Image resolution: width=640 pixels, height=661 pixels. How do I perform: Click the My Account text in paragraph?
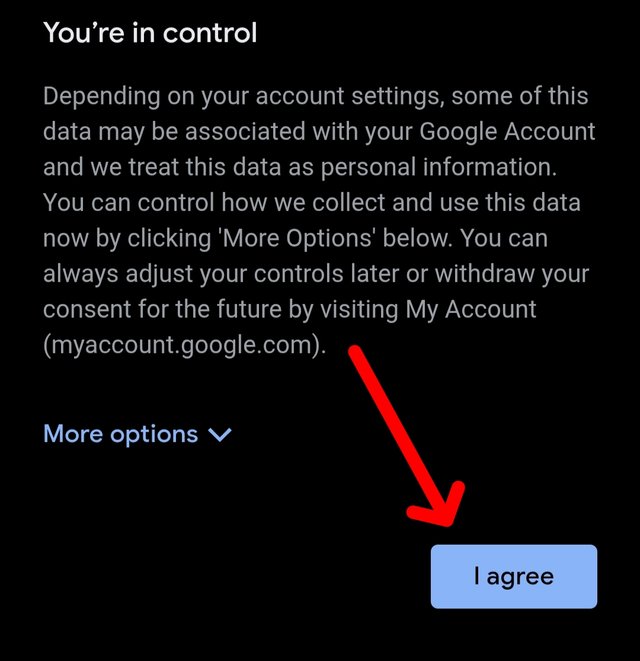point(470,309)
